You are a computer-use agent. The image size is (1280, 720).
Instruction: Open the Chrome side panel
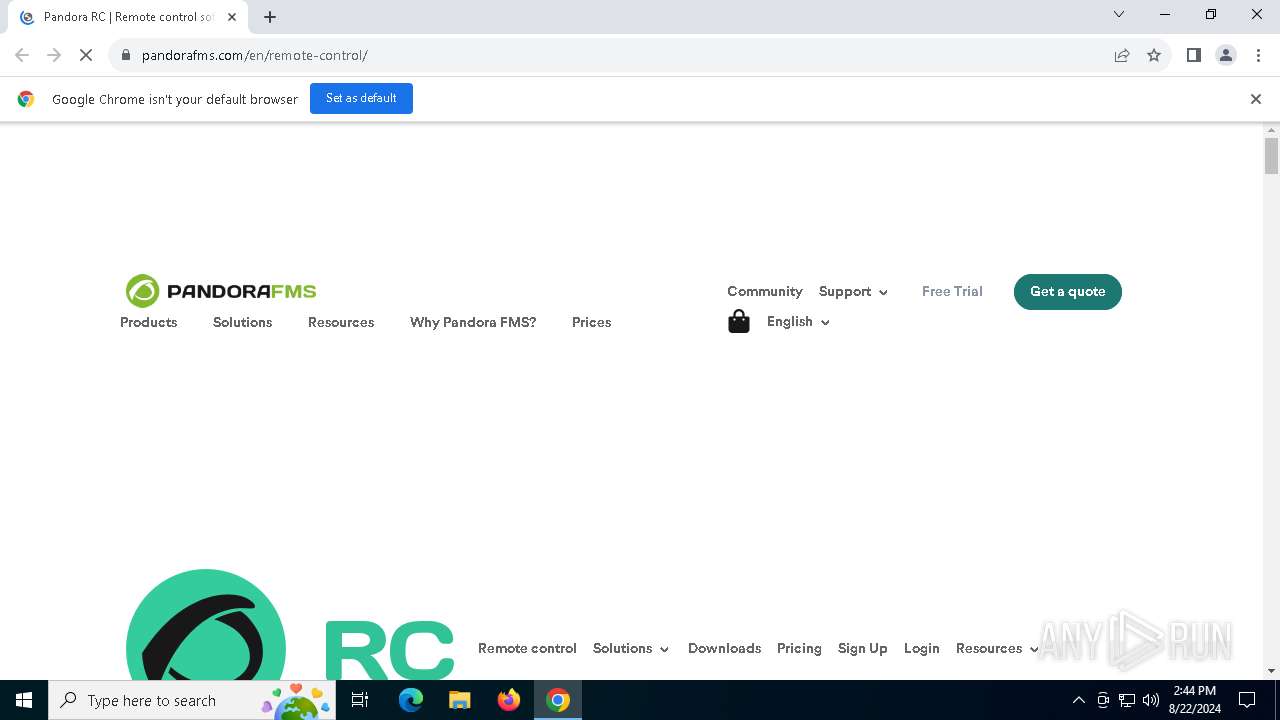click(1194, 55)
